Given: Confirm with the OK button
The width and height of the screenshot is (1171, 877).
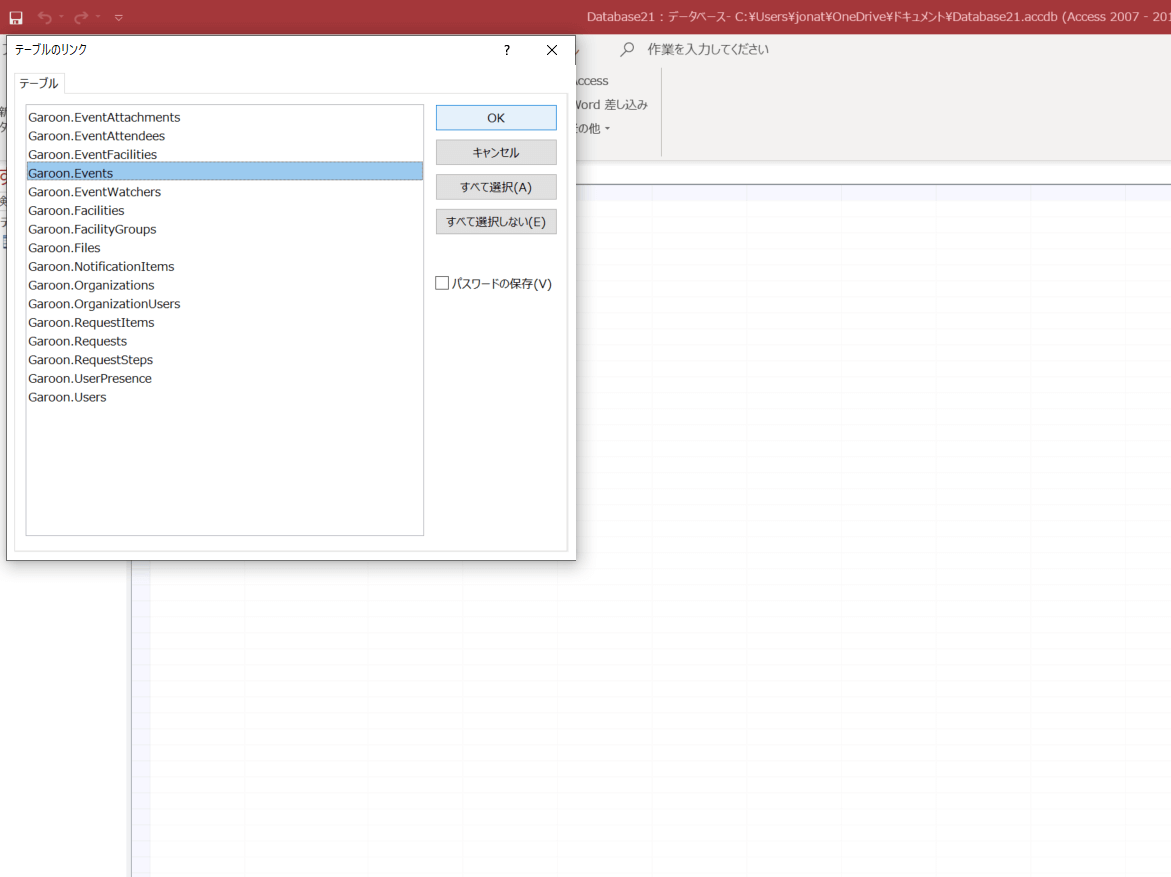Looking at the screenshot, I should [496, 118].
